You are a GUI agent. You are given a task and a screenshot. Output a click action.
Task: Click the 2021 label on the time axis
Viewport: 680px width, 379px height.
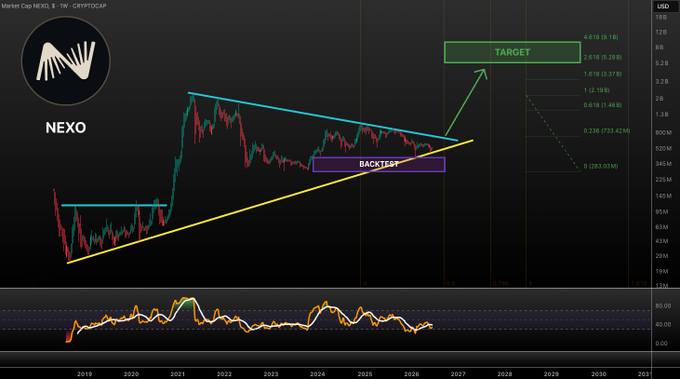click(178, 374)
